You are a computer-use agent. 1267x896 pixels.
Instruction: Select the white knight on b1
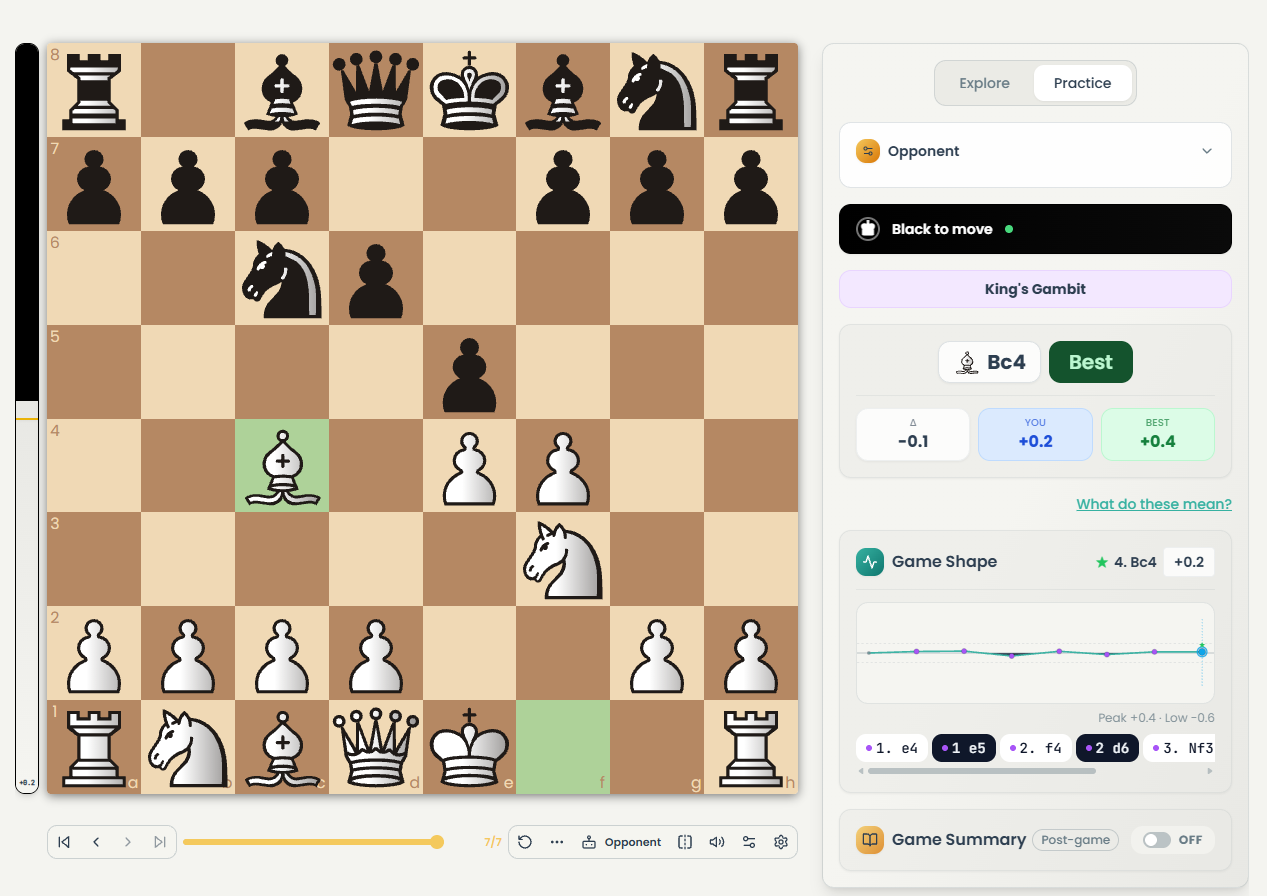pos(188,747)
